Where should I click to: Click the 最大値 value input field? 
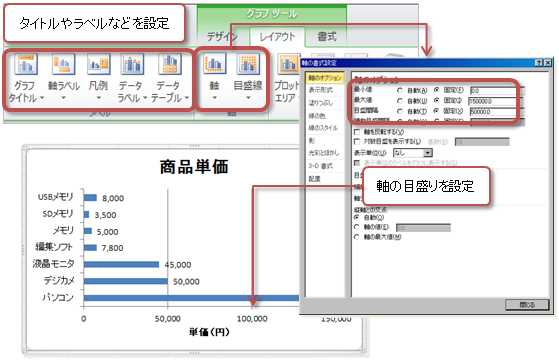(497, 101)
